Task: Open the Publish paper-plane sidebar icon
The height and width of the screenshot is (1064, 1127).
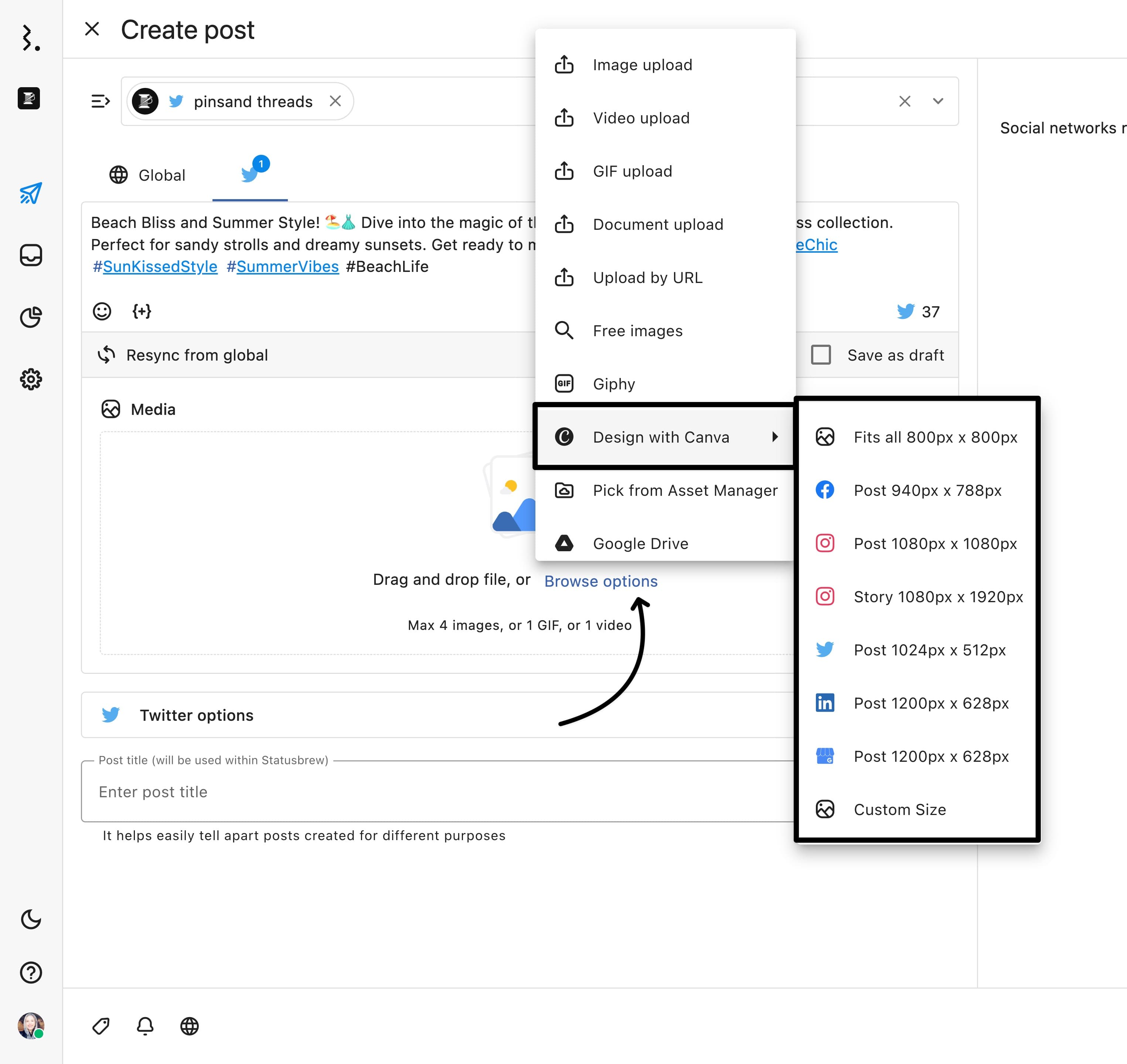Action: (x=31, y=193)
